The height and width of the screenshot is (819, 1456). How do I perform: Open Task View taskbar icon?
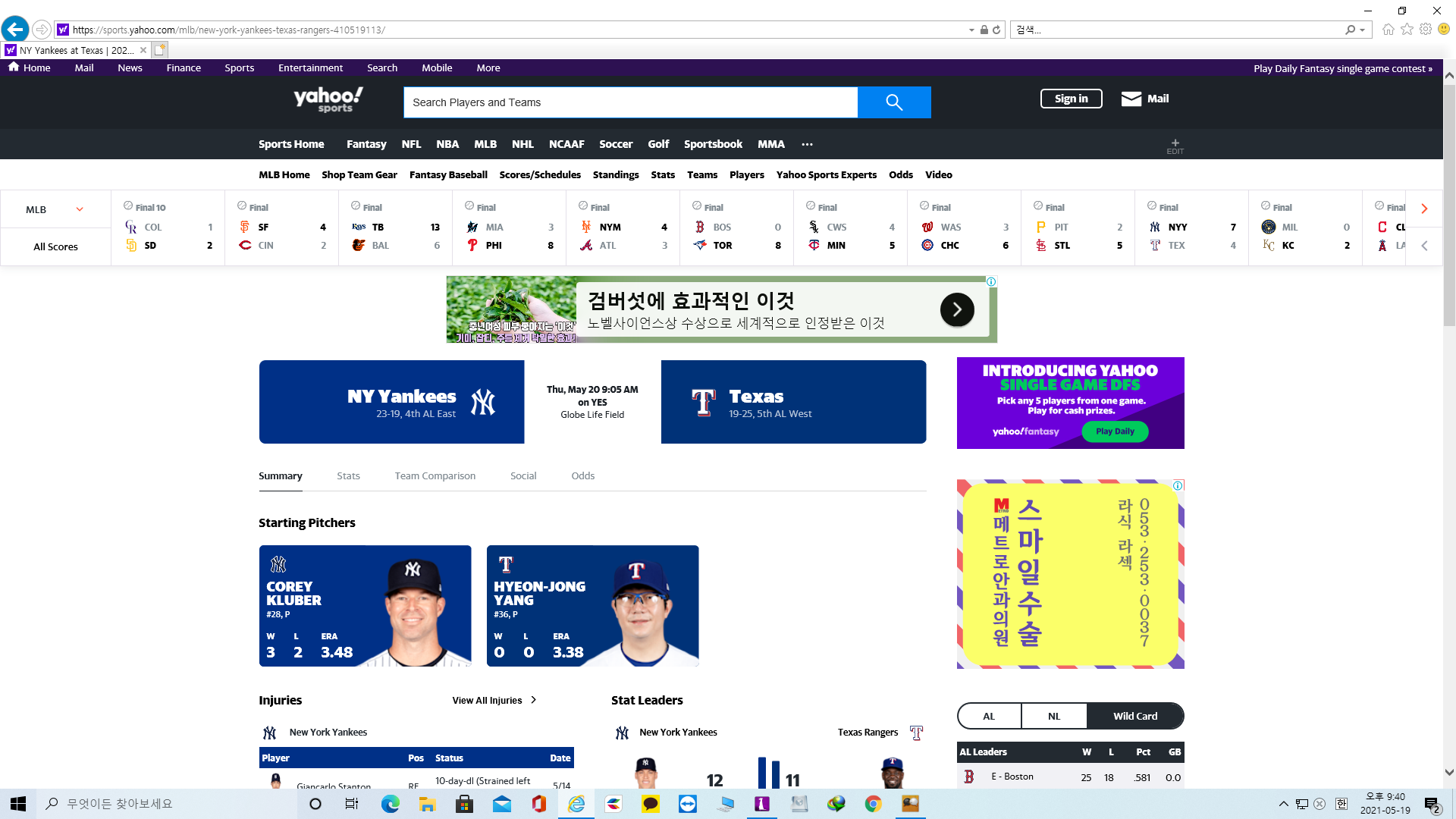click(x=352, y=804)
